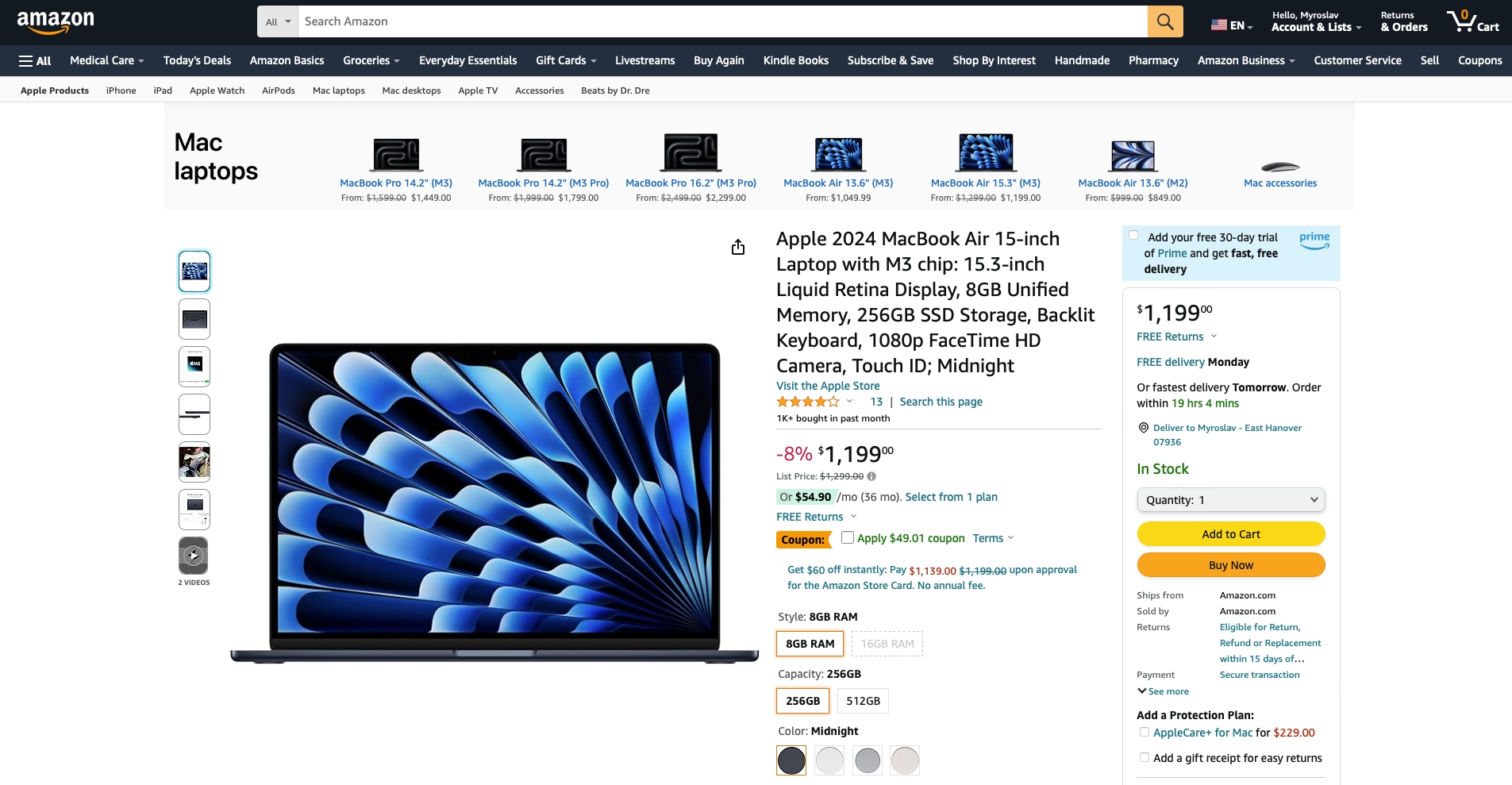Image resolution: width=1512 pixels, height=785 pixels.
Task: Enable the gift receipt checkbox
Action: tap(1144, 757)
